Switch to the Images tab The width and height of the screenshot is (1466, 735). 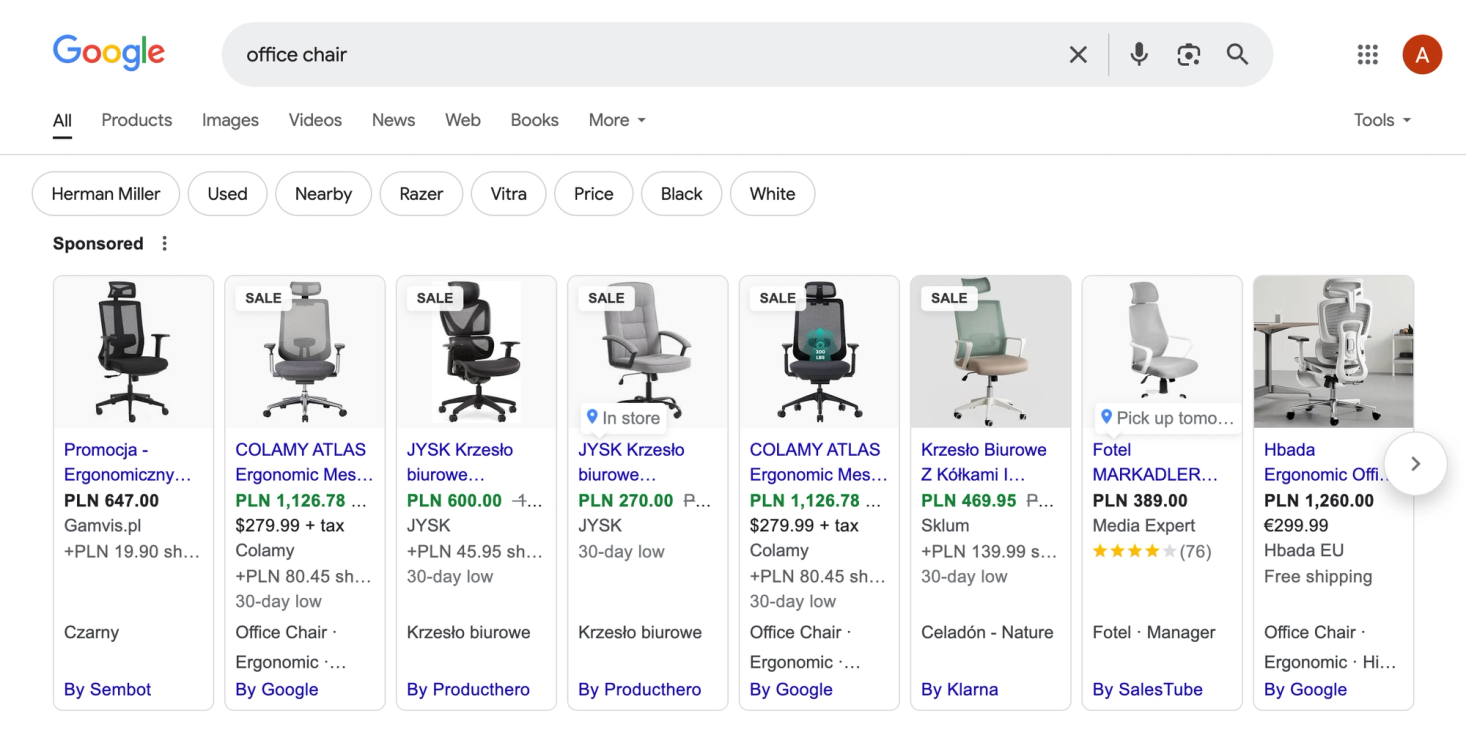pyautogui.click(x=230, y=120)
